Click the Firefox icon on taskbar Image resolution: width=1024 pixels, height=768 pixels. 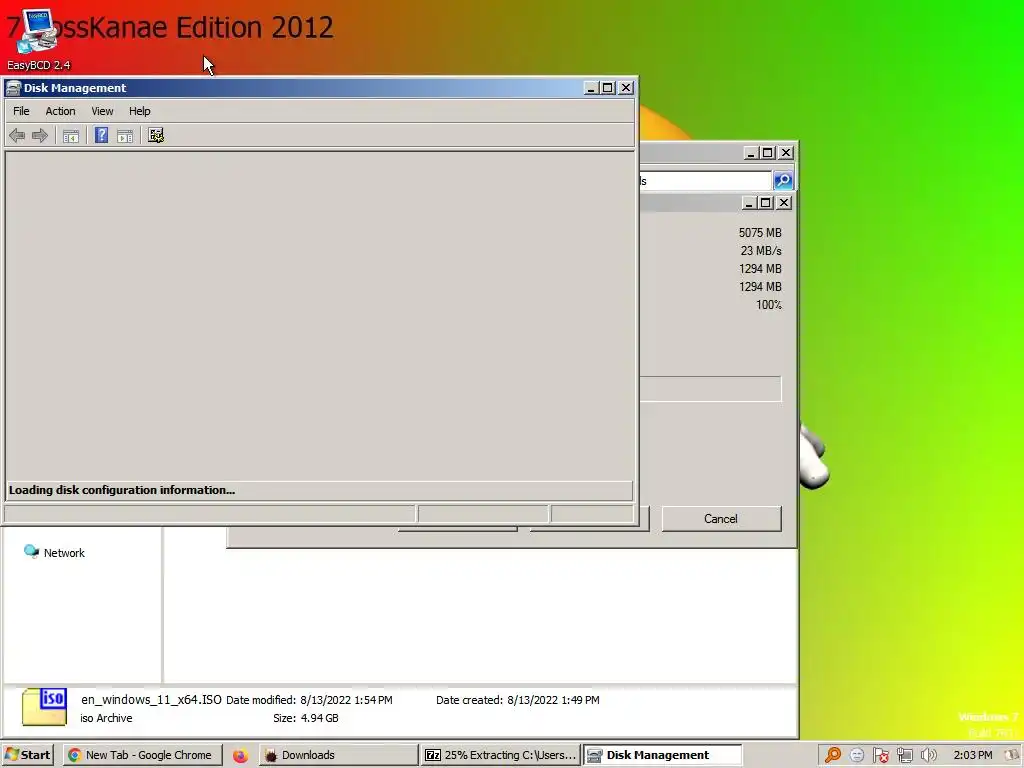click(240, 756)
